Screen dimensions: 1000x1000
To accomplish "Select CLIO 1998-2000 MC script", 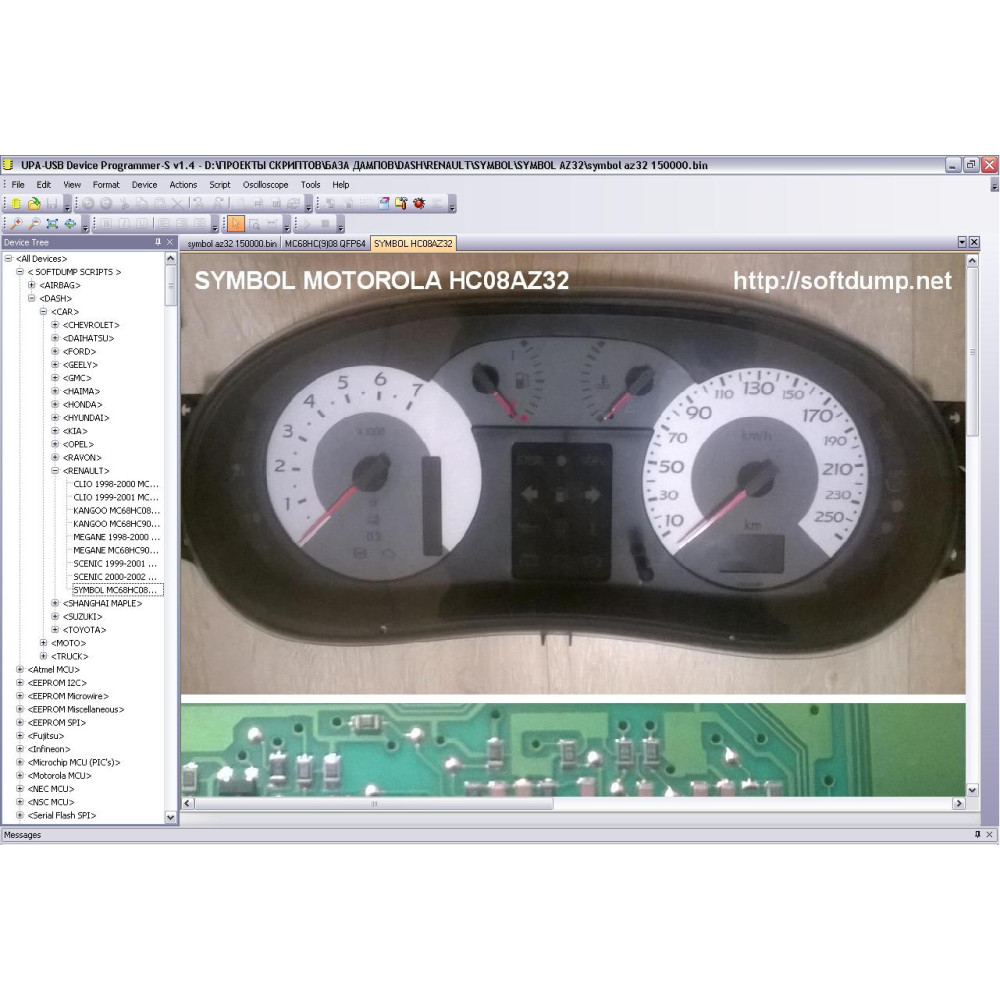I will click(x=115, y=484).
